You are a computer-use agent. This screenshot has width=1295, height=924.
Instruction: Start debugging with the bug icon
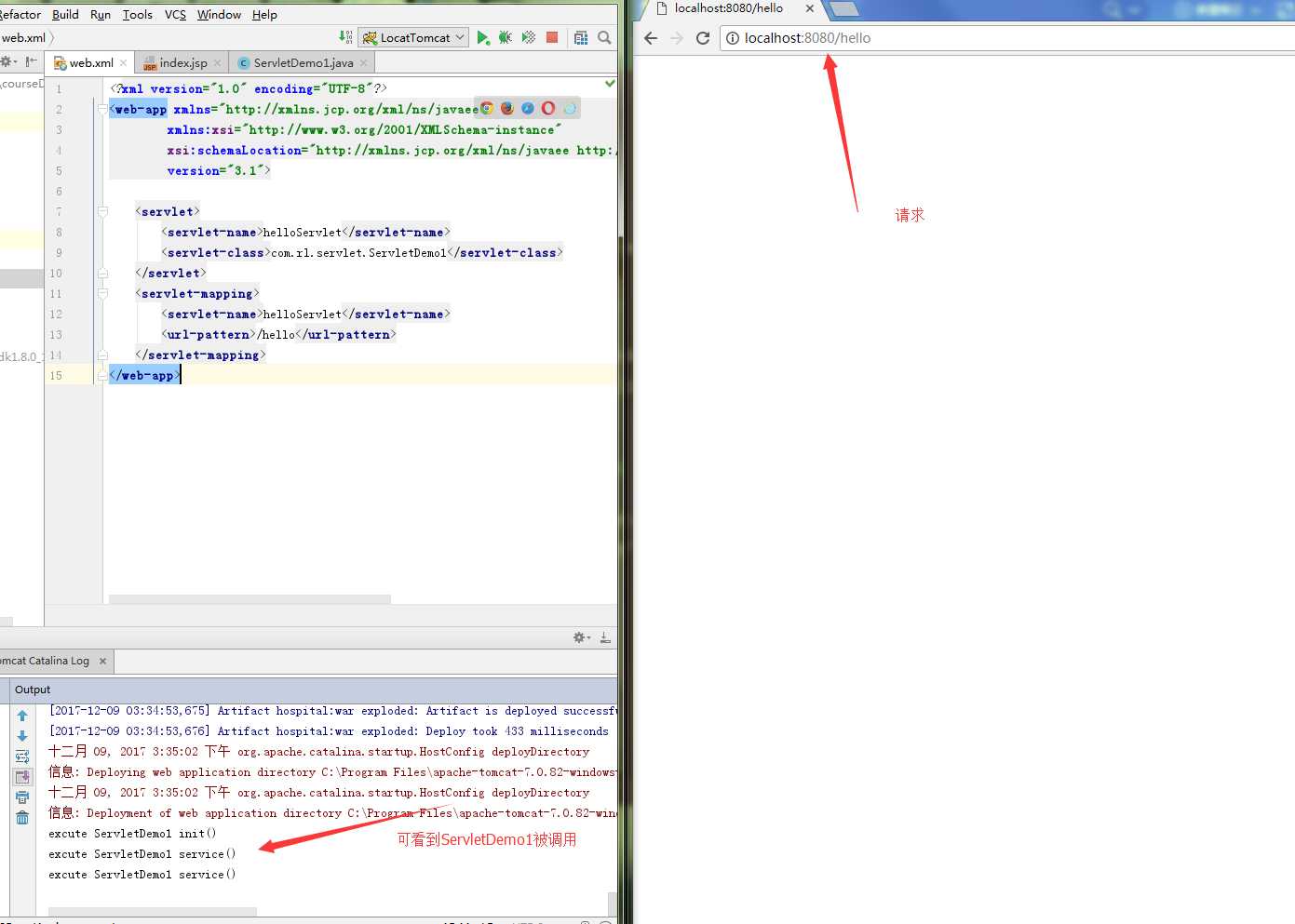click(506, 37)
